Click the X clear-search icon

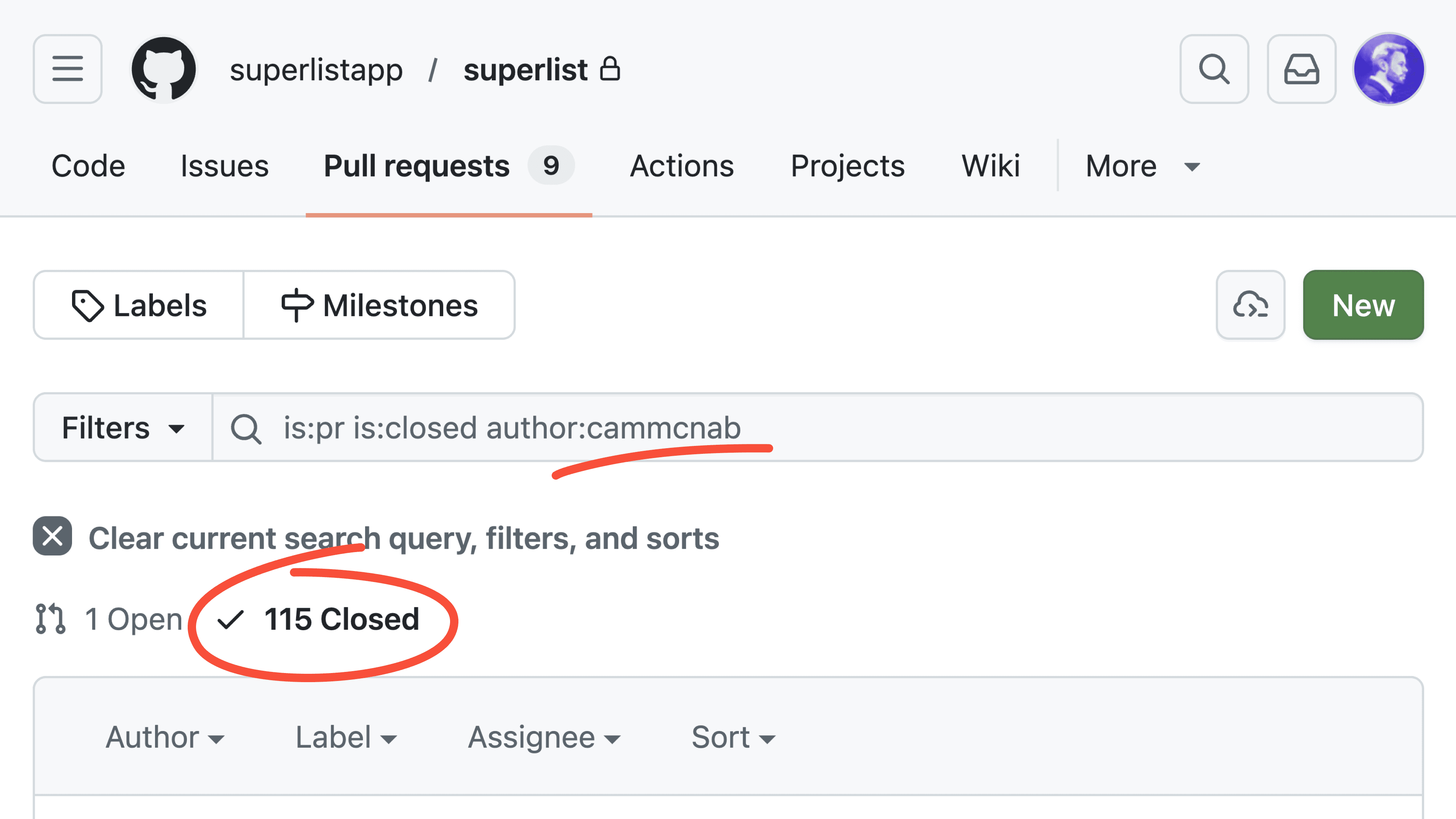point(53,536)
